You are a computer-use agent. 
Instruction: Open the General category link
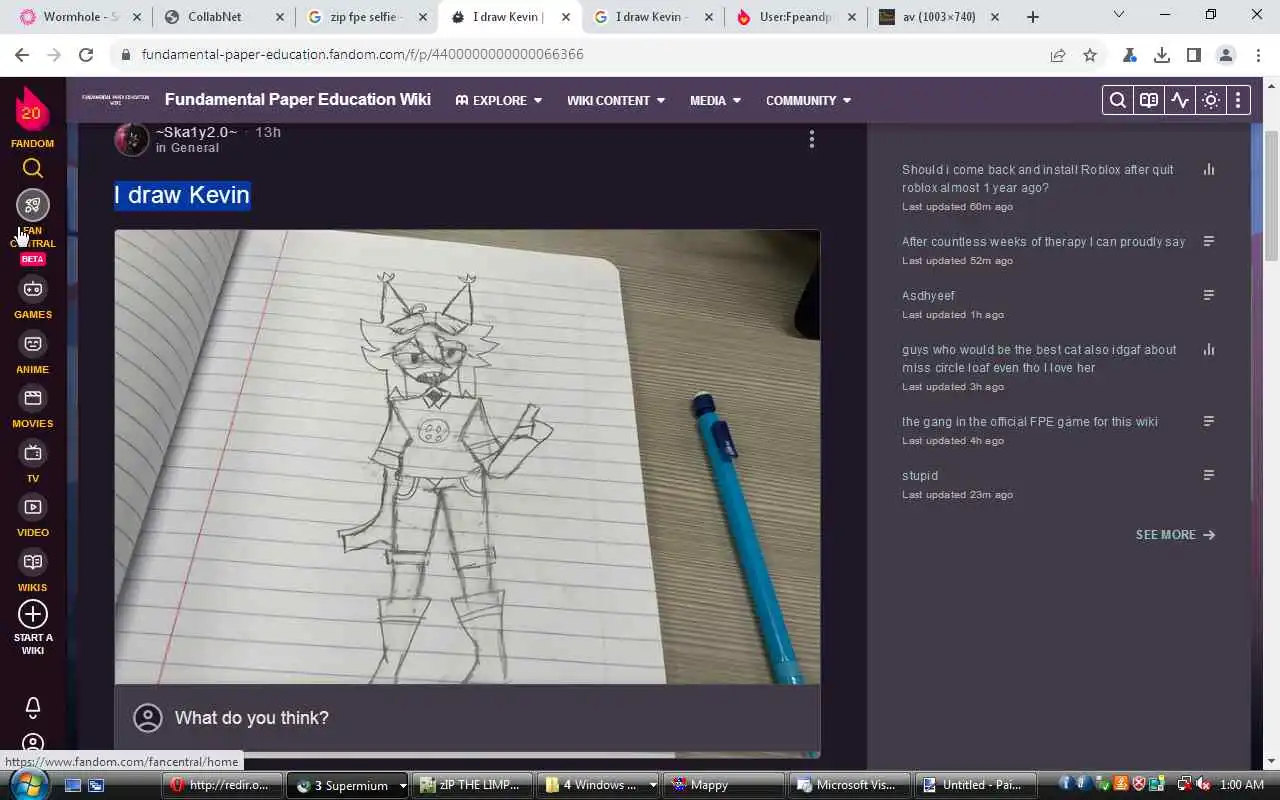click(x=195, y=148)
